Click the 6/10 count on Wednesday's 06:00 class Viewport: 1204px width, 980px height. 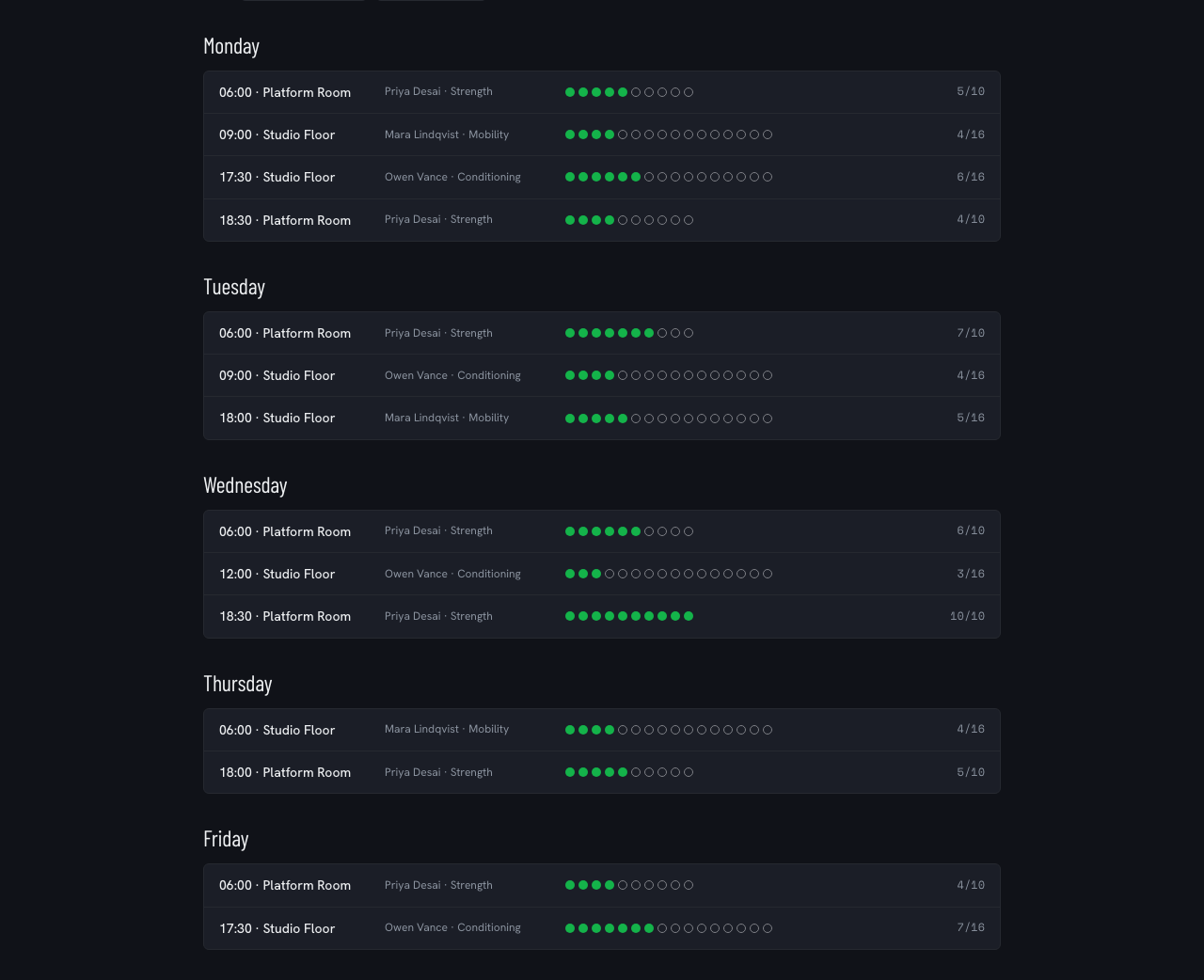[x=971, y=530]
